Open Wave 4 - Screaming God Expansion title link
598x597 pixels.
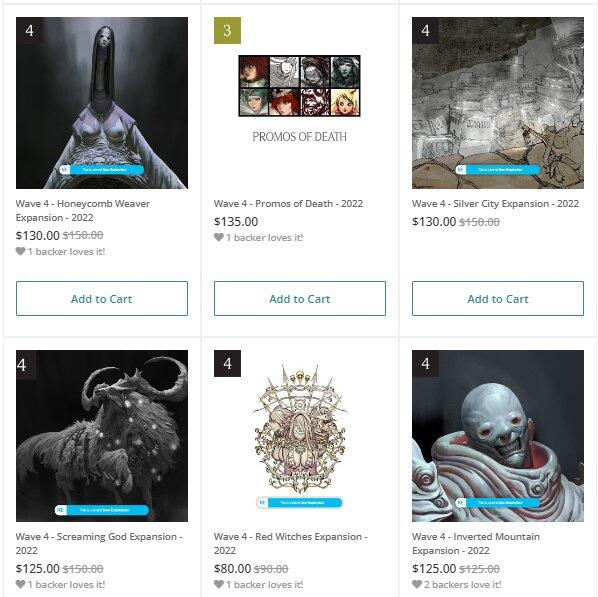99,544
